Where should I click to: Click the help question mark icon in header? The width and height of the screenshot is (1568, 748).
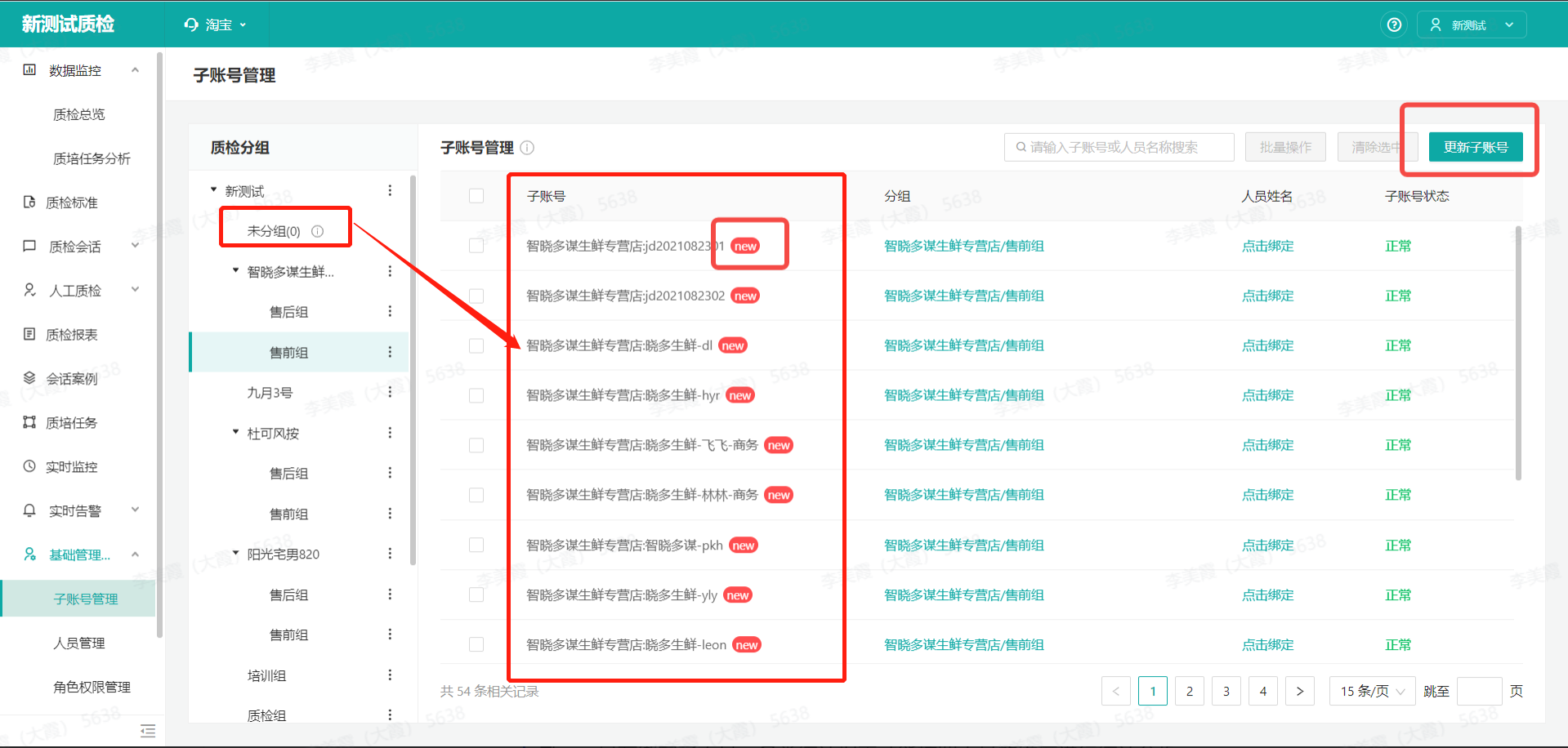[1394, 25]
